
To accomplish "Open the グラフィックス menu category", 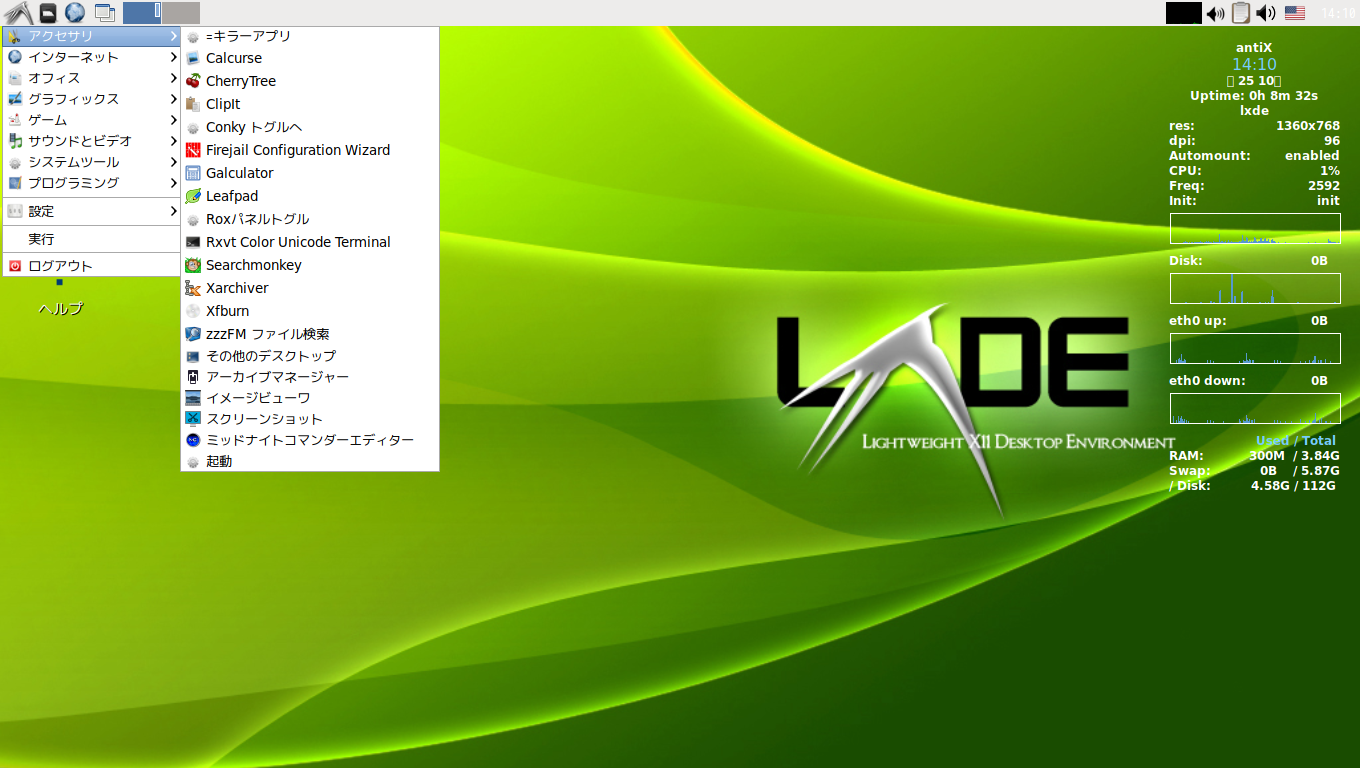I will pos(92,99).
